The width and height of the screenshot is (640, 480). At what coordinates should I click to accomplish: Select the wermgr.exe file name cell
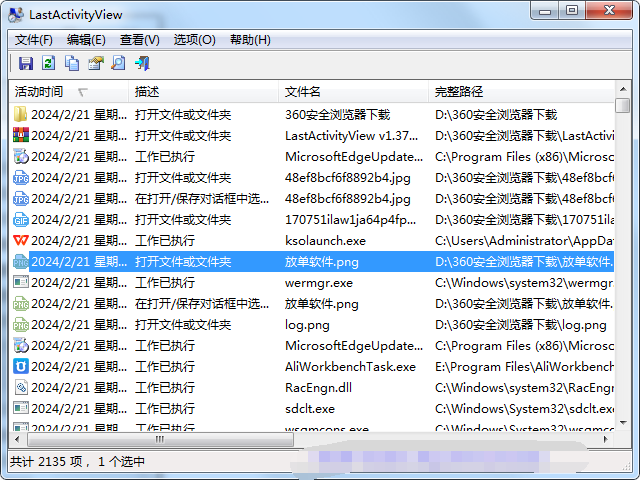[319, 283]
